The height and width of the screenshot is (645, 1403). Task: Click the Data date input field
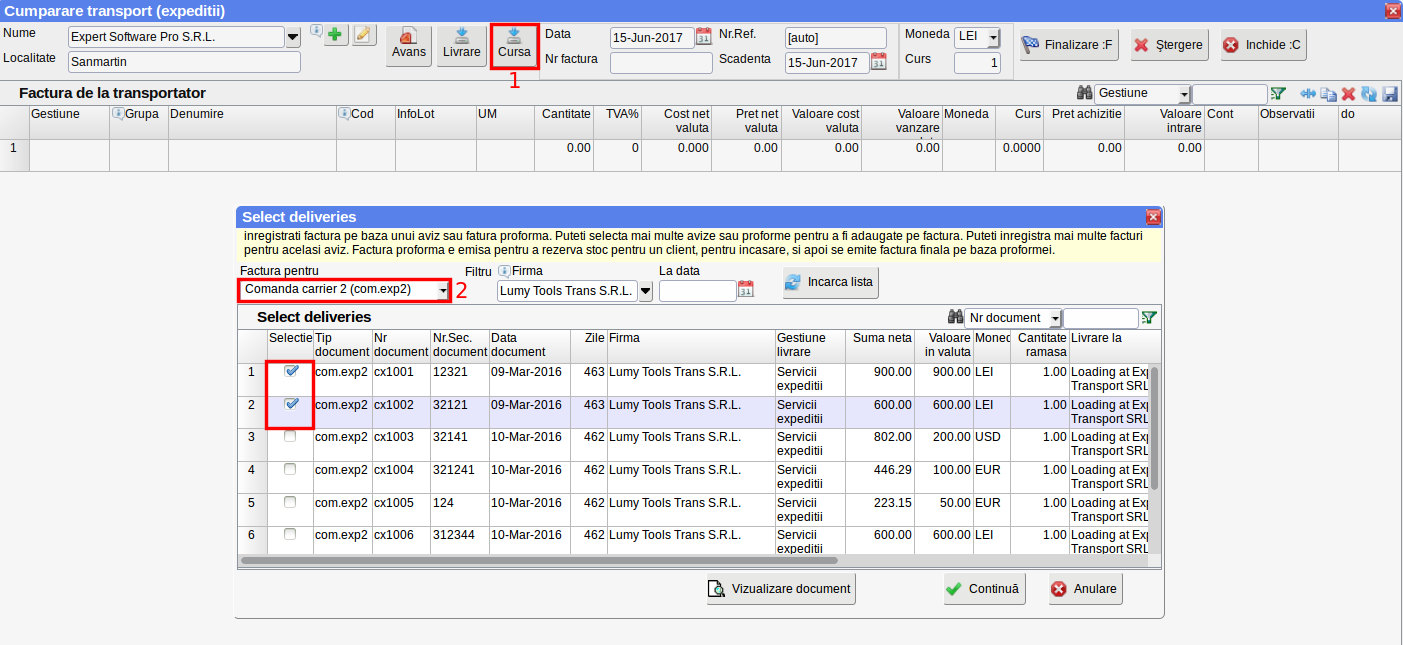click(652, 38)
